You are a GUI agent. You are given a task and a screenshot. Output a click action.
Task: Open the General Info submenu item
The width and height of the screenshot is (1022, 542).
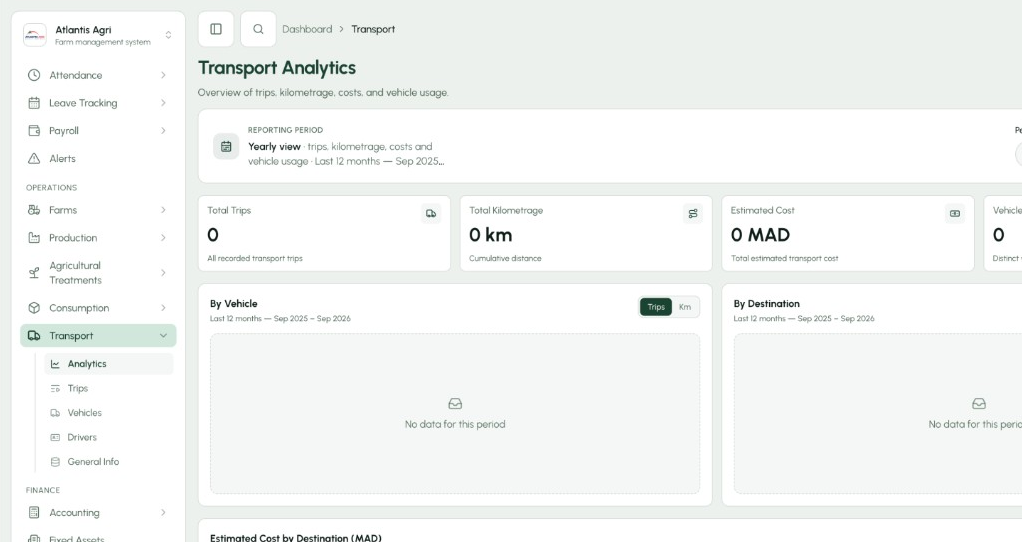tap(109, 462)
